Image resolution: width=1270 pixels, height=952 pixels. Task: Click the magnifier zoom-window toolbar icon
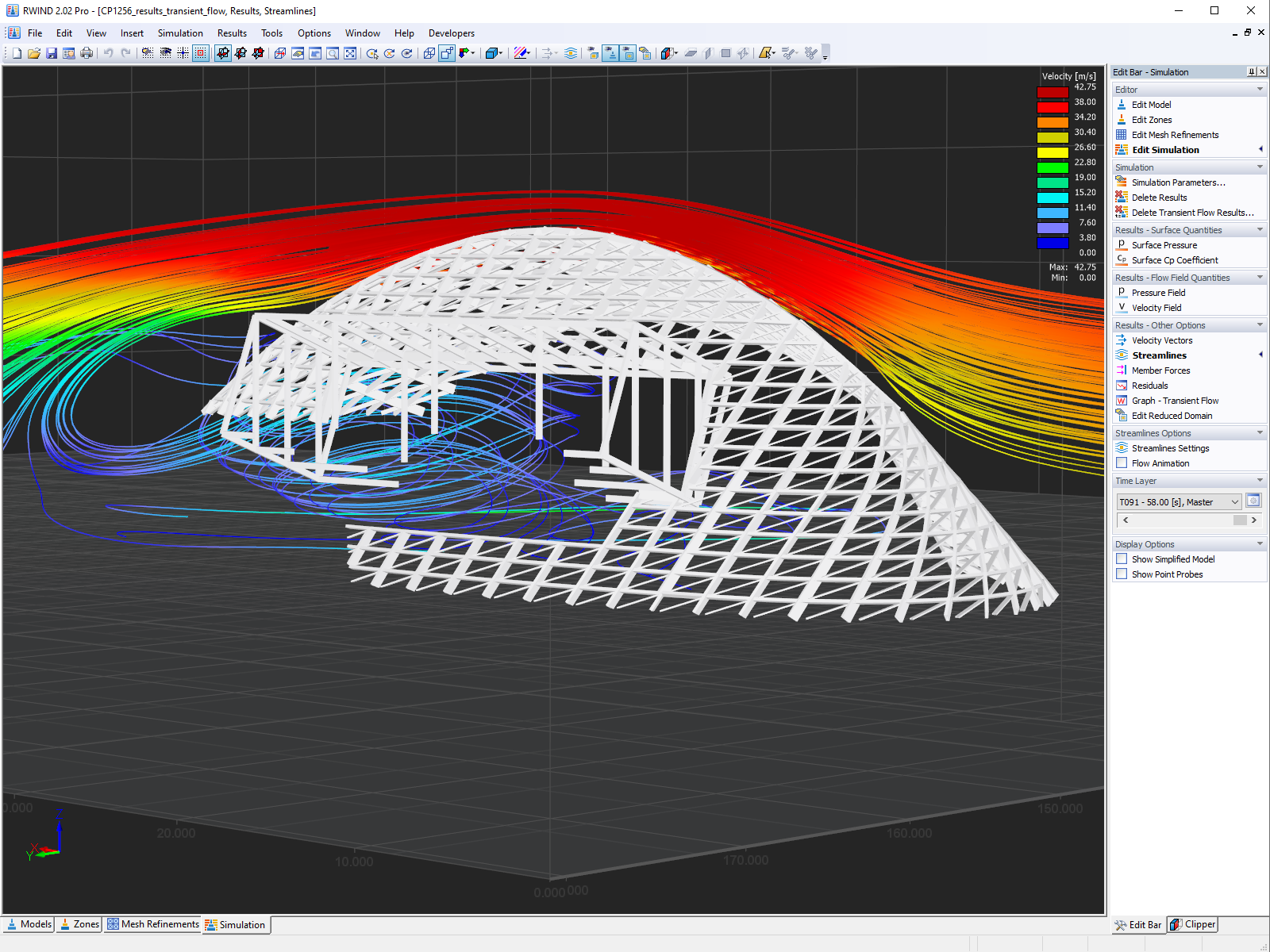pyautogui.click(x=333, y=53)
